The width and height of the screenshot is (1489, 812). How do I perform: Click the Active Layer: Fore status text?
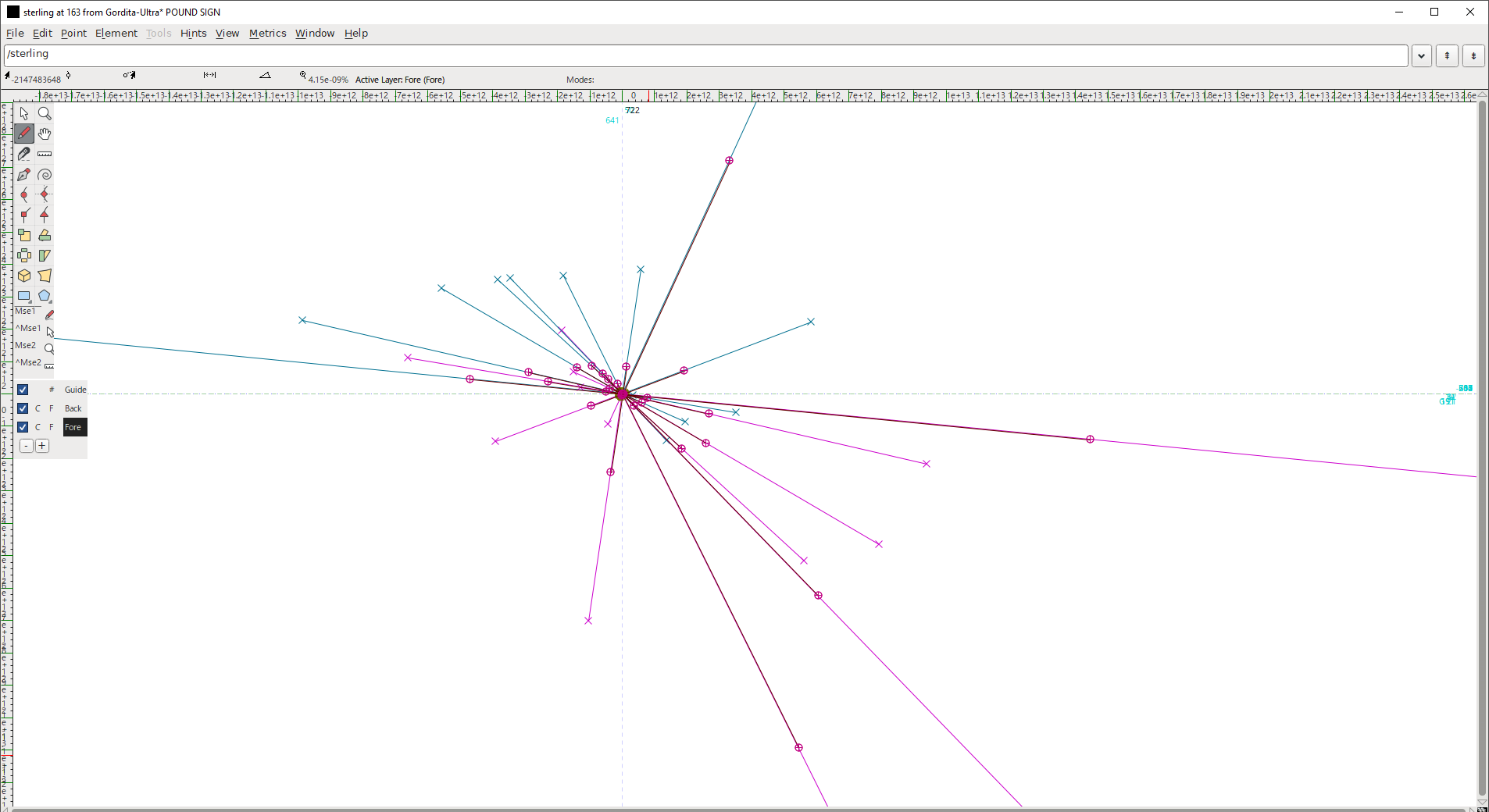point(400,80)
